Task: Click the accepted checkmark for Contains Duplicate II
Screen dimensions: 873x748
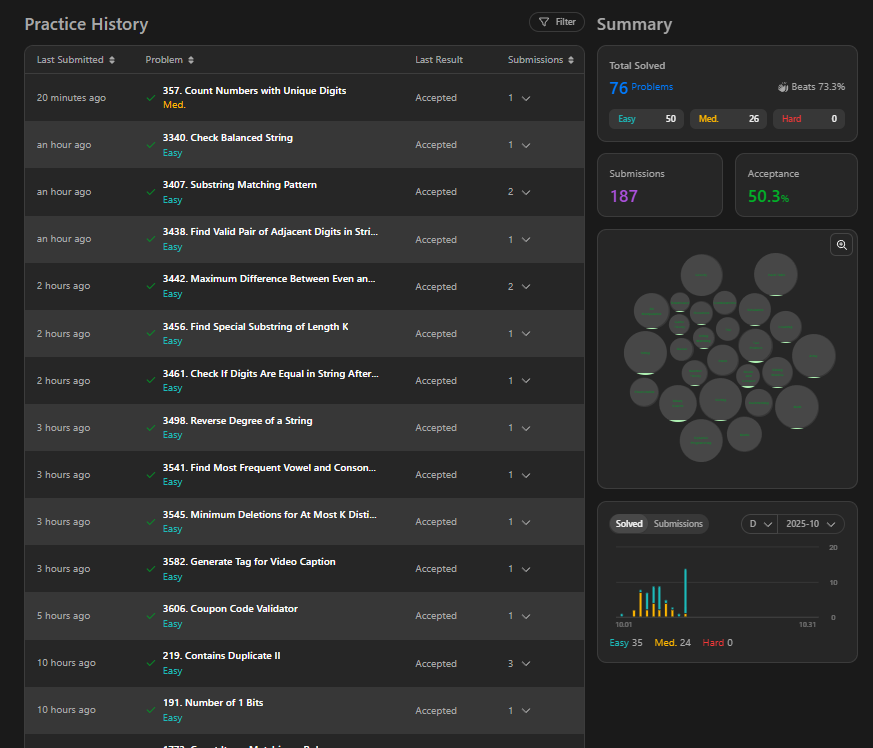Action: [x=151, y=663]
